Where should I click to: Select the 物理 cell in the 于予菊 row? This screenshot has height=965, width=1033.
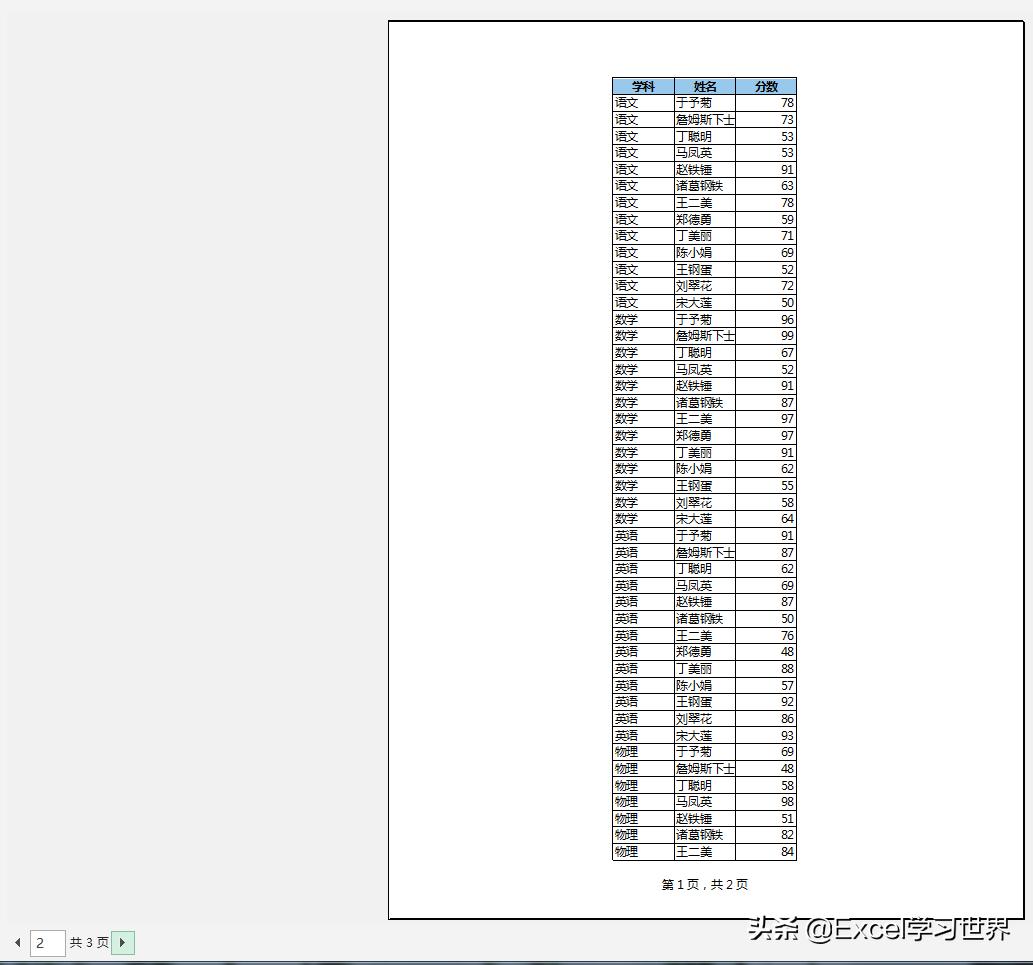coord(643,752)
